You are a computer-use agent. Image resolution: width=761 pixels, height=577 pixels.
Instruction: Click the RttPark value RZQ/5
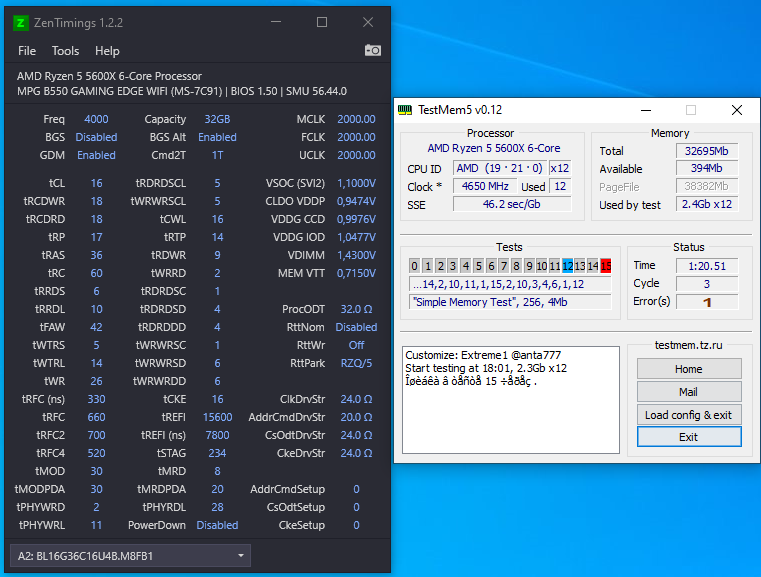coord(356,363)
